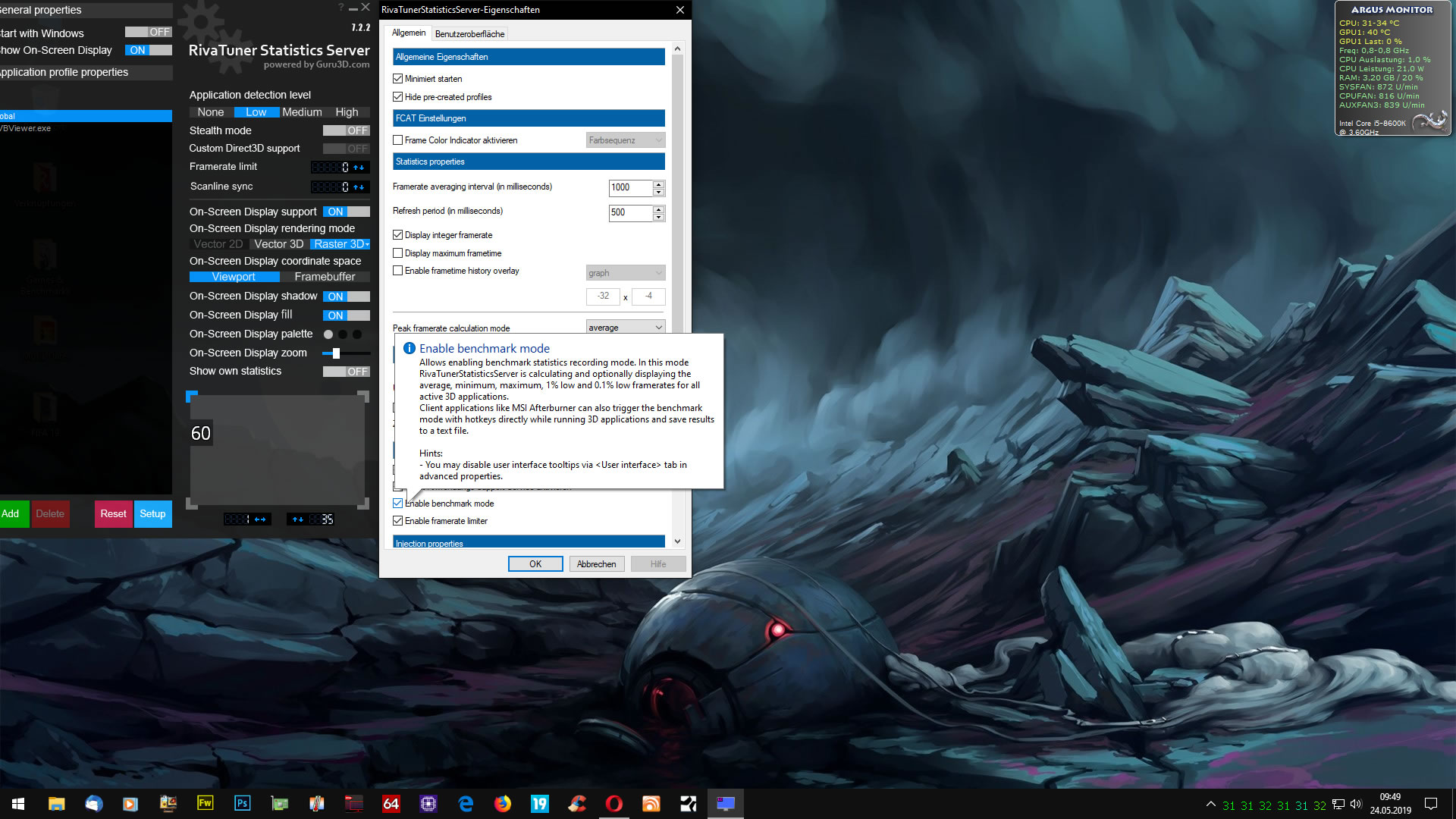The height and width of the screenshot is (819, 1456).
Task: Click the blue Setup button
Action: [152, 514]
